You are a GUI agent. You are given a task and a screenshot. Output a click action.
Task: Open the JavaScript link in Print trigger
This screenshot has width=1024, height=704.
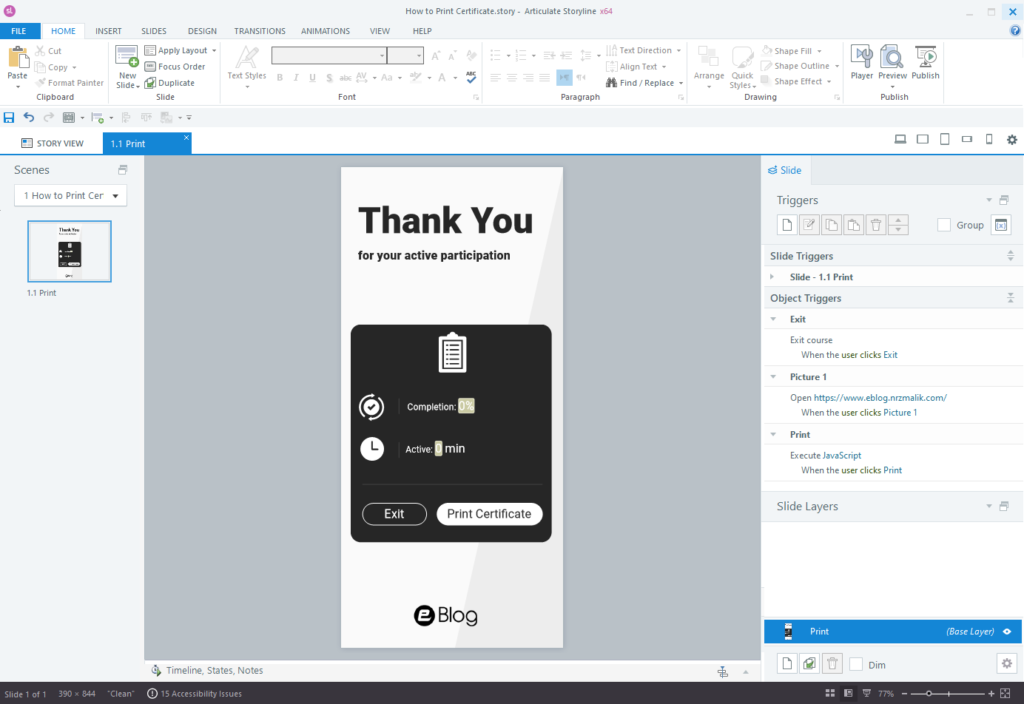click(842, 455)
